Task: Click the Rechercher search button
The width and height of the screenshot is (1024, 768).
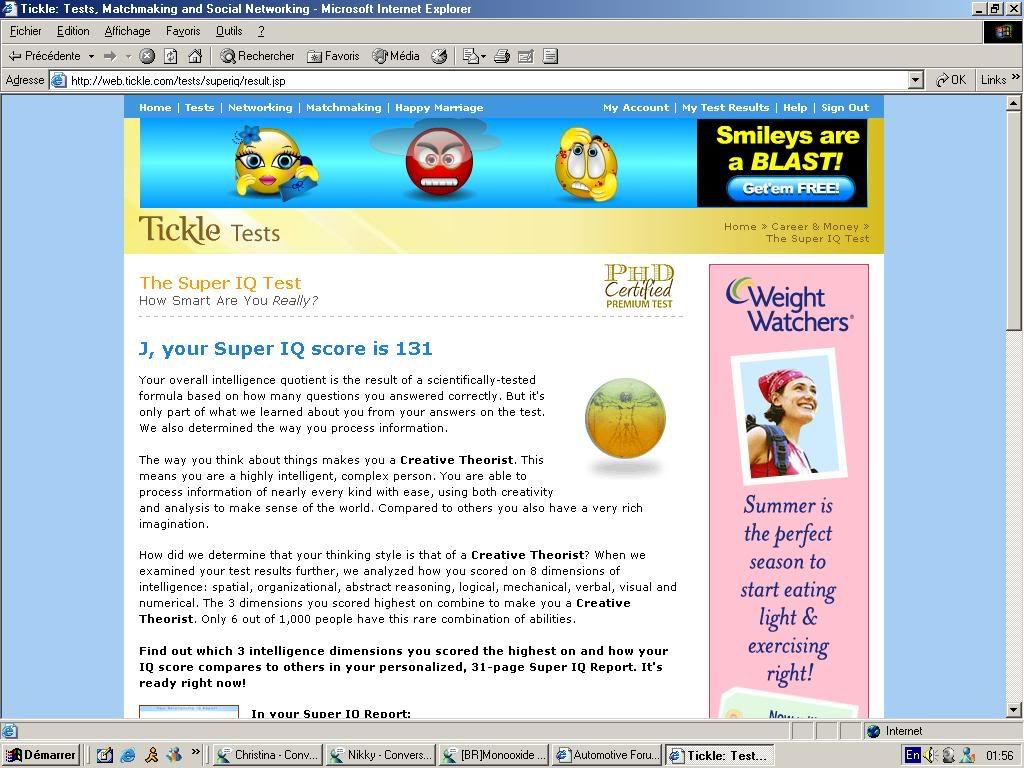Action: (x=257, y=56)
